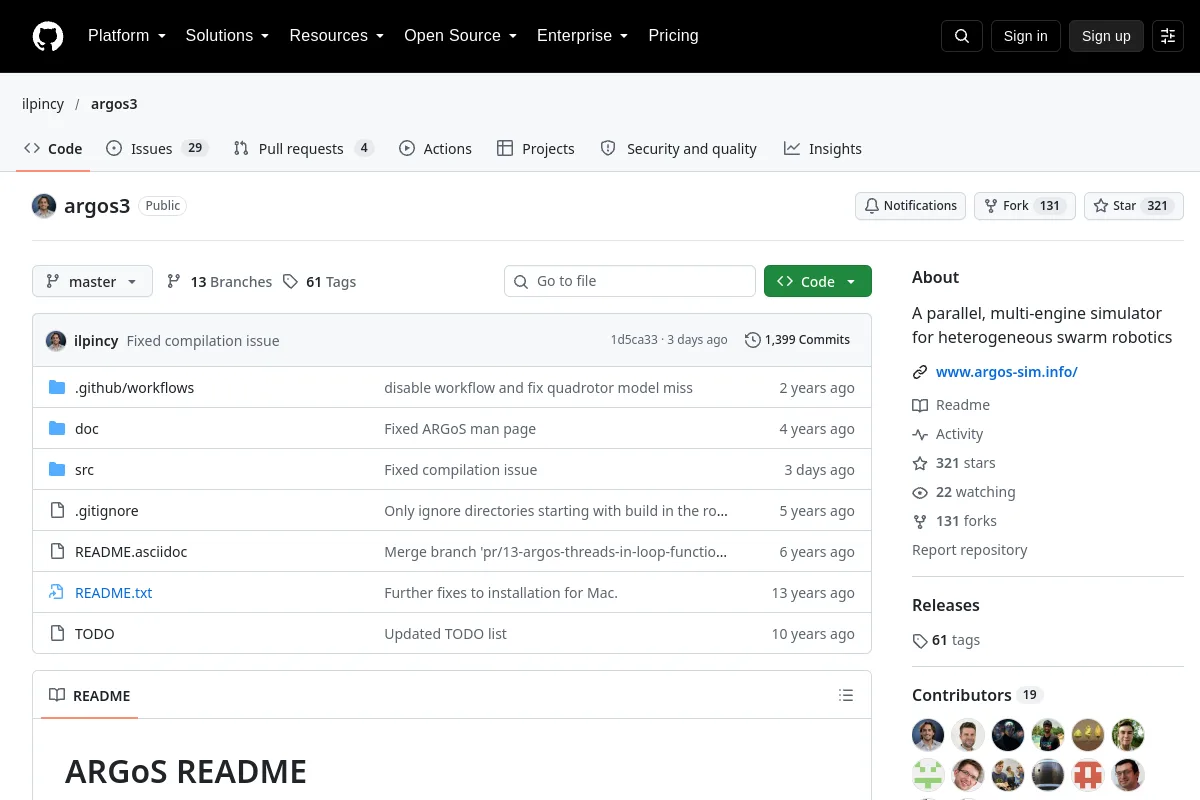Open 61 tags under Releases
The width and height of the screenshot is (1200, 800).
(x=946, y=640)
